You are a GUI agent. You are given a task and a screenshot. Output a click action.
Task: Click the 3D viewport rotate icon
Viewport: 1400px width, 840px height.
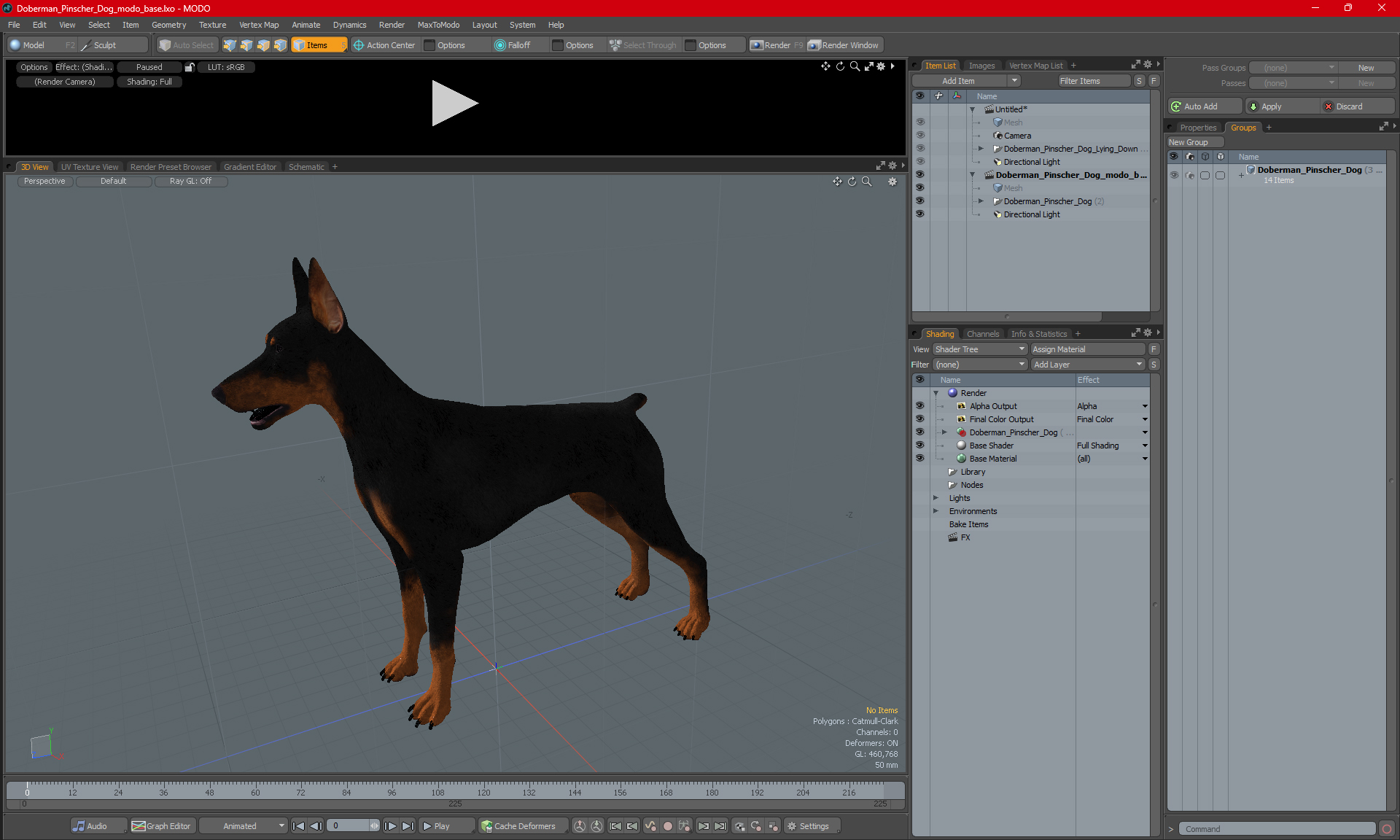point(852,182)
